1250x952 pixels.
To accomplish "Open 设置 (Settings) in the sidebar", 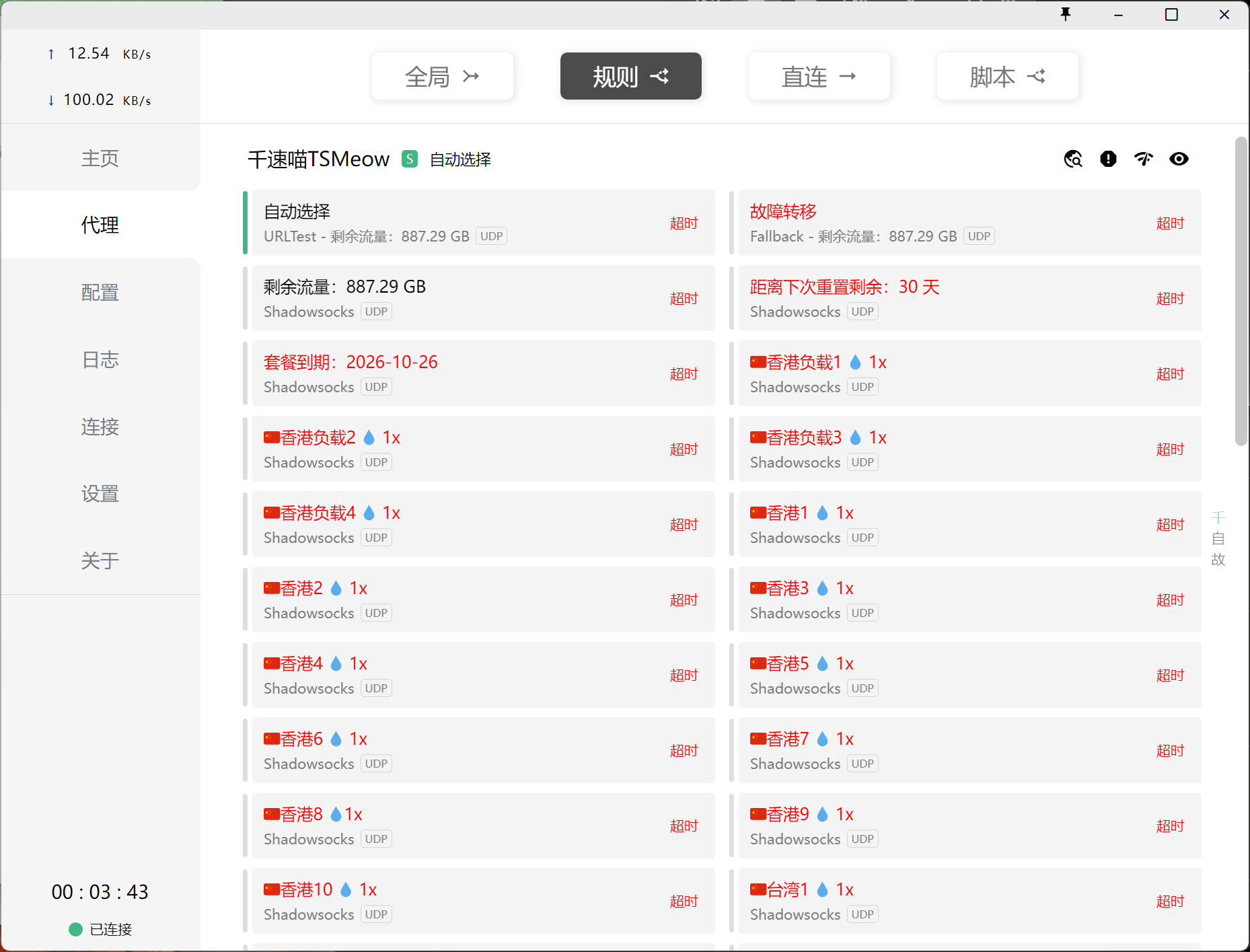I will coord(100,493).
